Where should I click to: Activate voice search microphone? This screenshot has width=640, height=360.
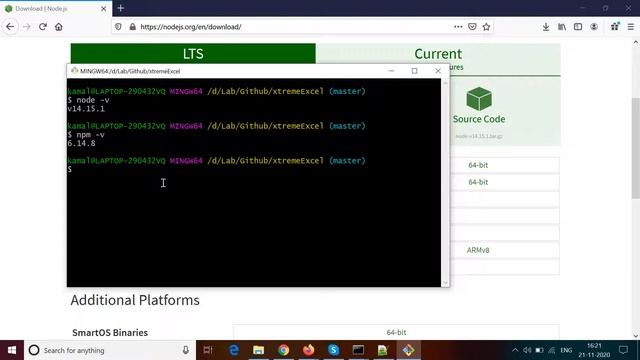pos(186,350)
